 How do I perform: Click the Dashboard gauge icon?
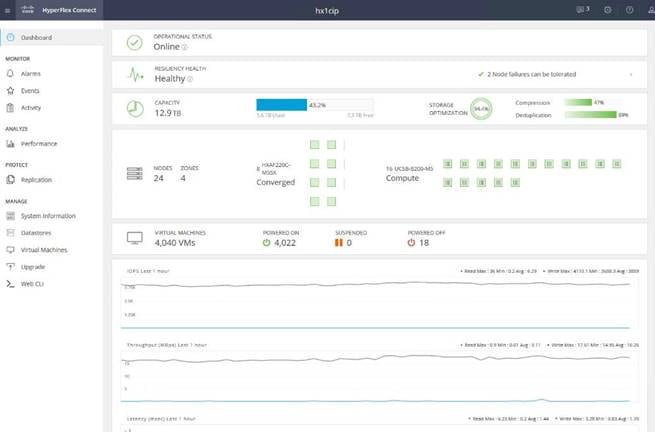point(10,37)
